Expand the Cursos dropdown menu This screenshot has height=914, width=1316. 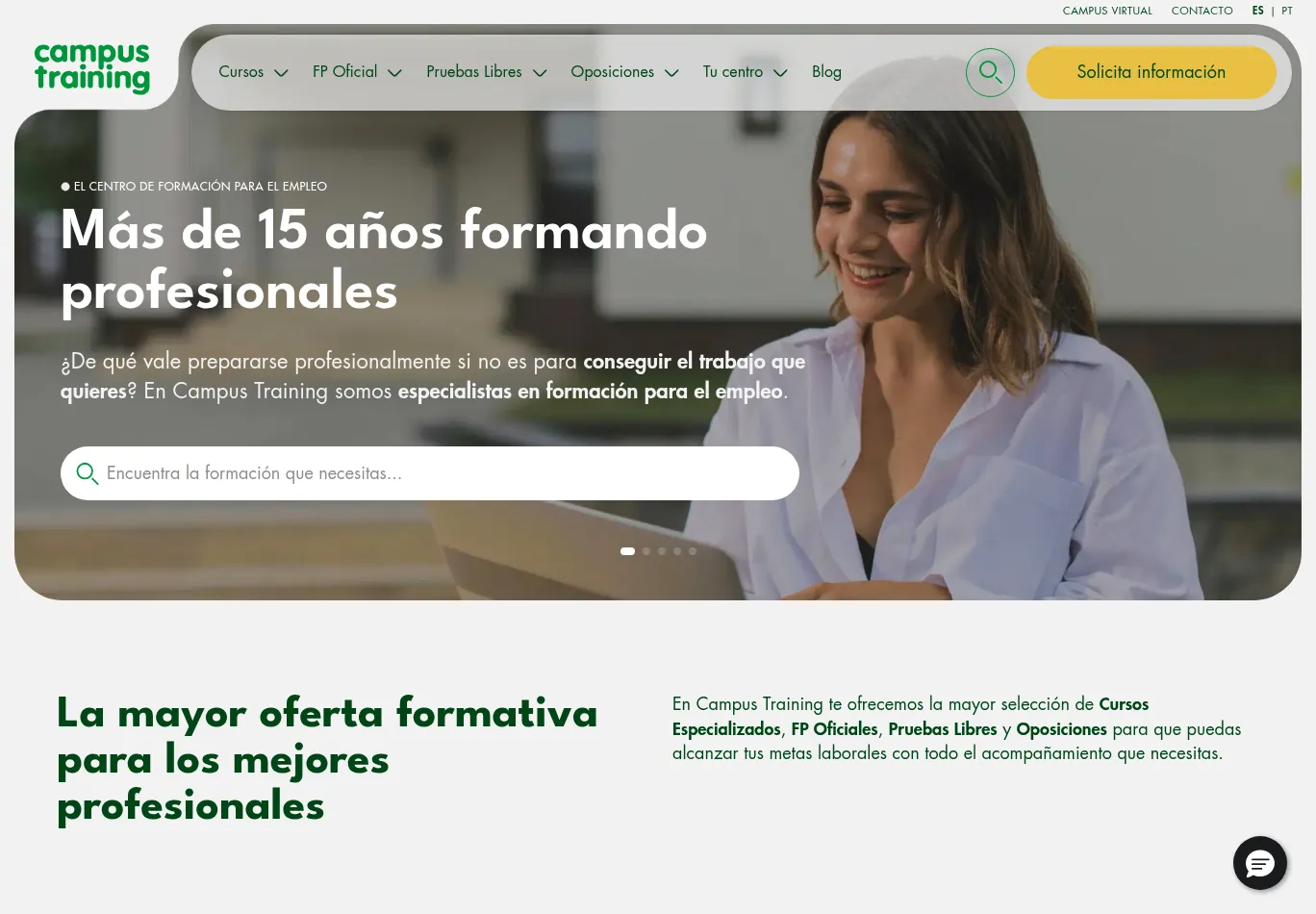[253, 72]
